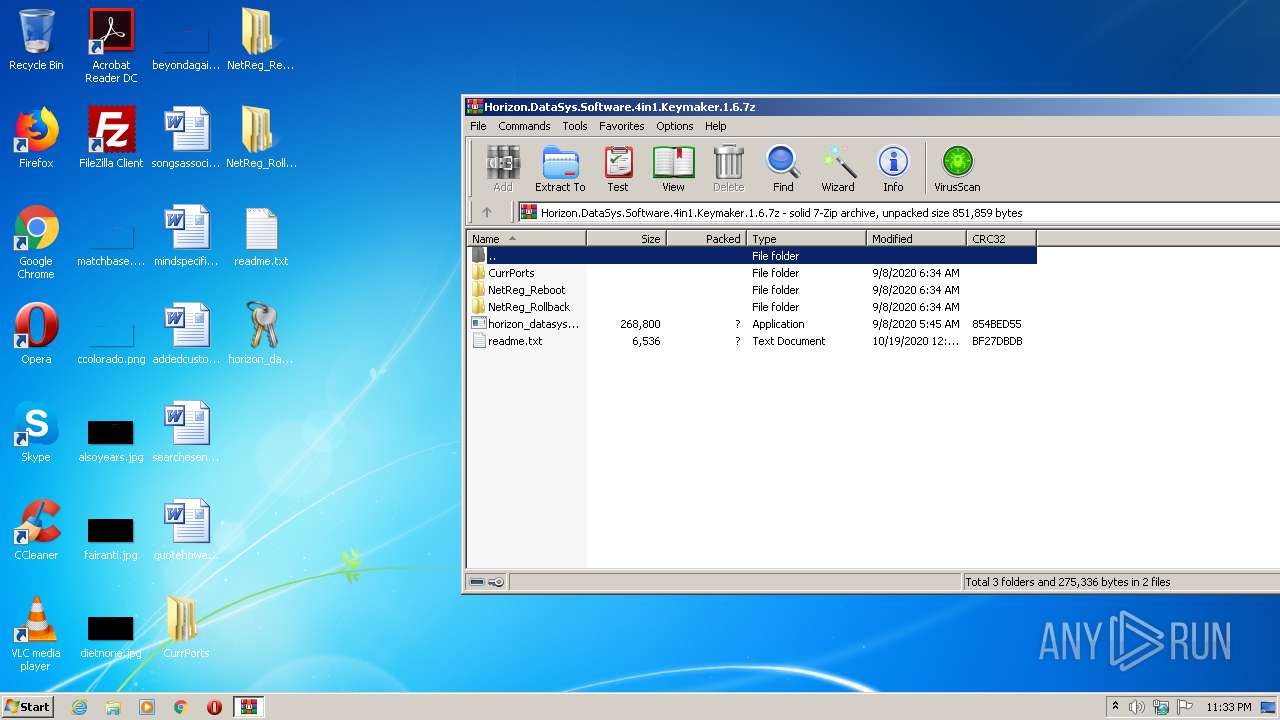
Task: Sort by the Modified column header
Action: coord(916,238)
